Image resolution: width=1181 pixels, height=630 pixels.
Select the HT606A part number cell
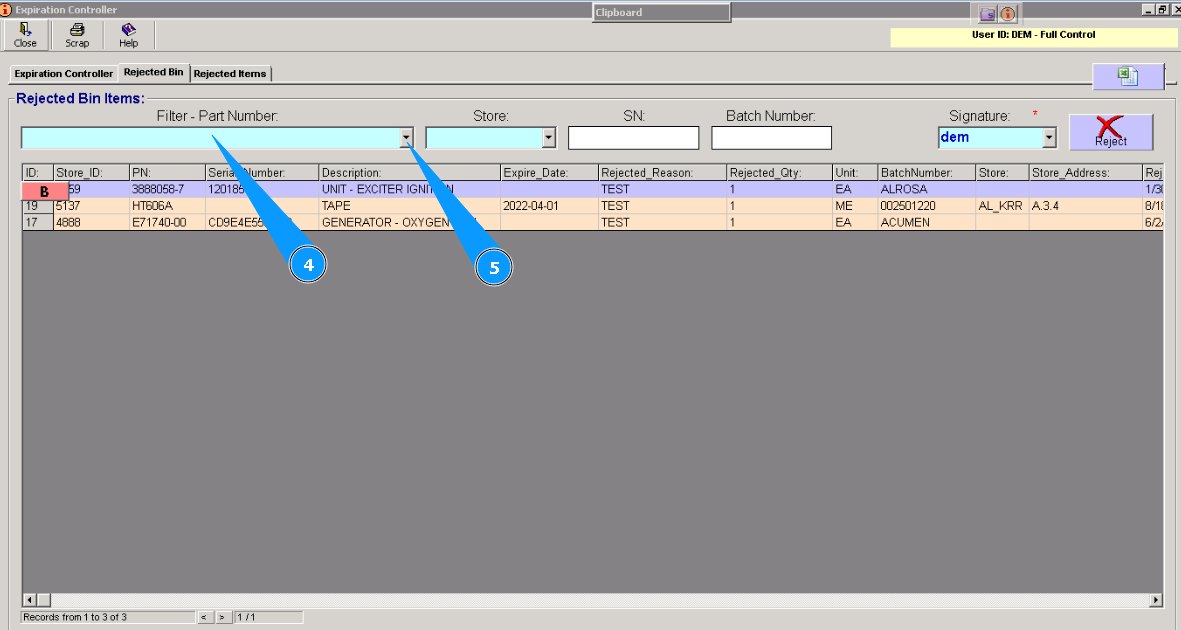[x=167, y=206]
